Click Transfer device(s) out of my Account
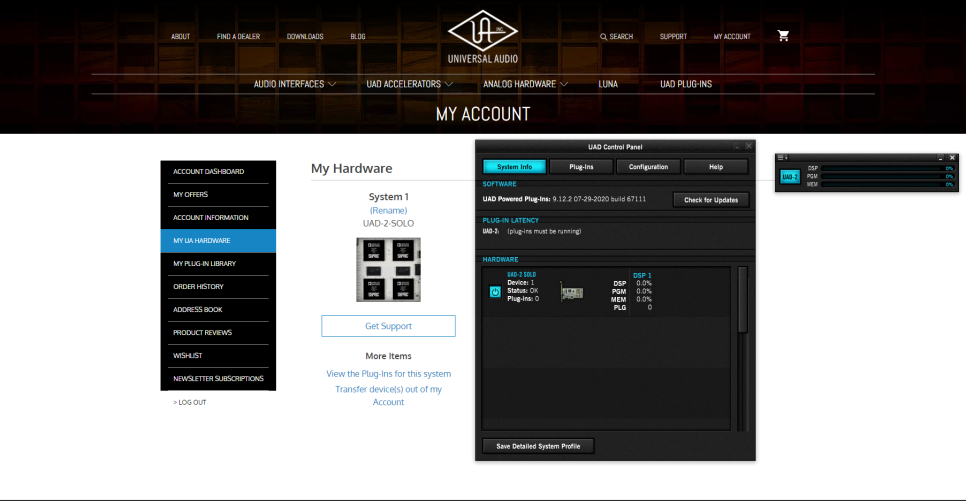Viewport: 966px width, 501px height. (x=388, y=396)
